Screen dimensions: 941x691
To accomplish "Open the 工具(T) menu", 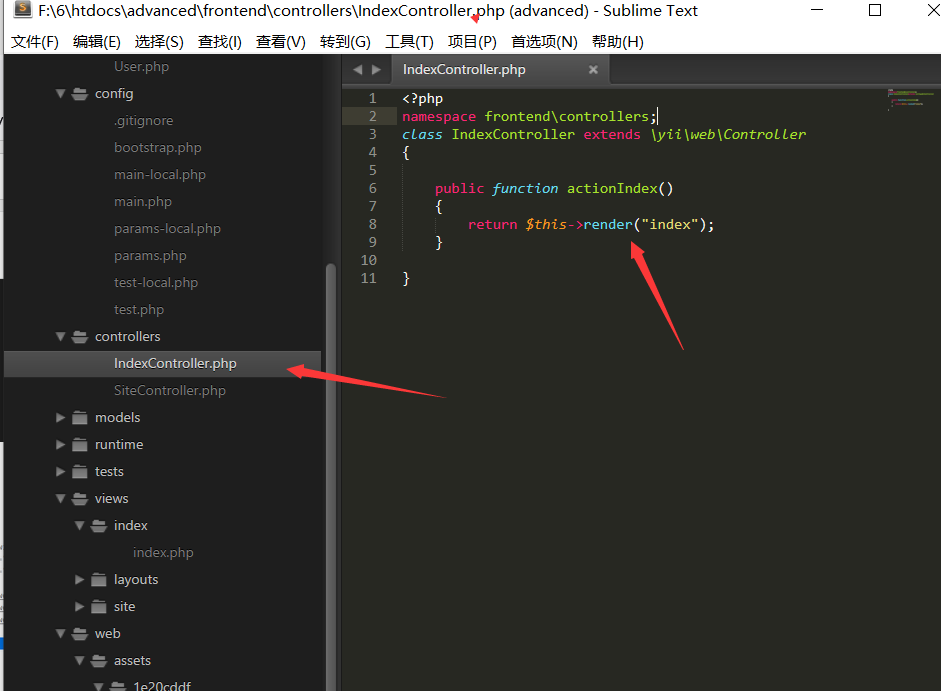I will 409,42.
